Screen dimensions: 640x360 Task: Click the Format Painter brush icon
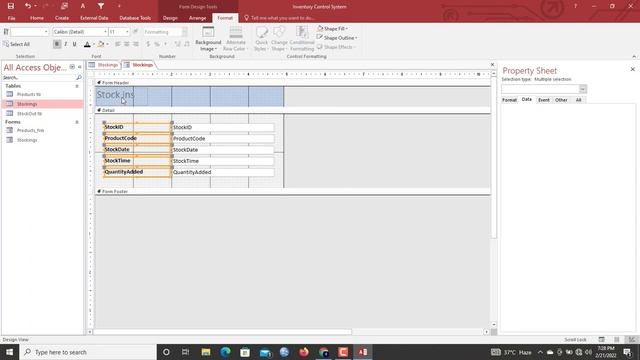tap(135, 31)
